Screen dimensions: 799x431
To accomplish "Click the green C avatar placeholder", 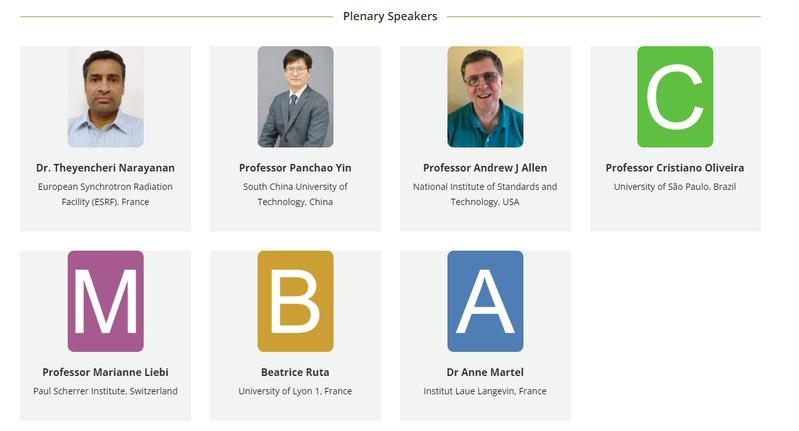I will click(675, 97).
